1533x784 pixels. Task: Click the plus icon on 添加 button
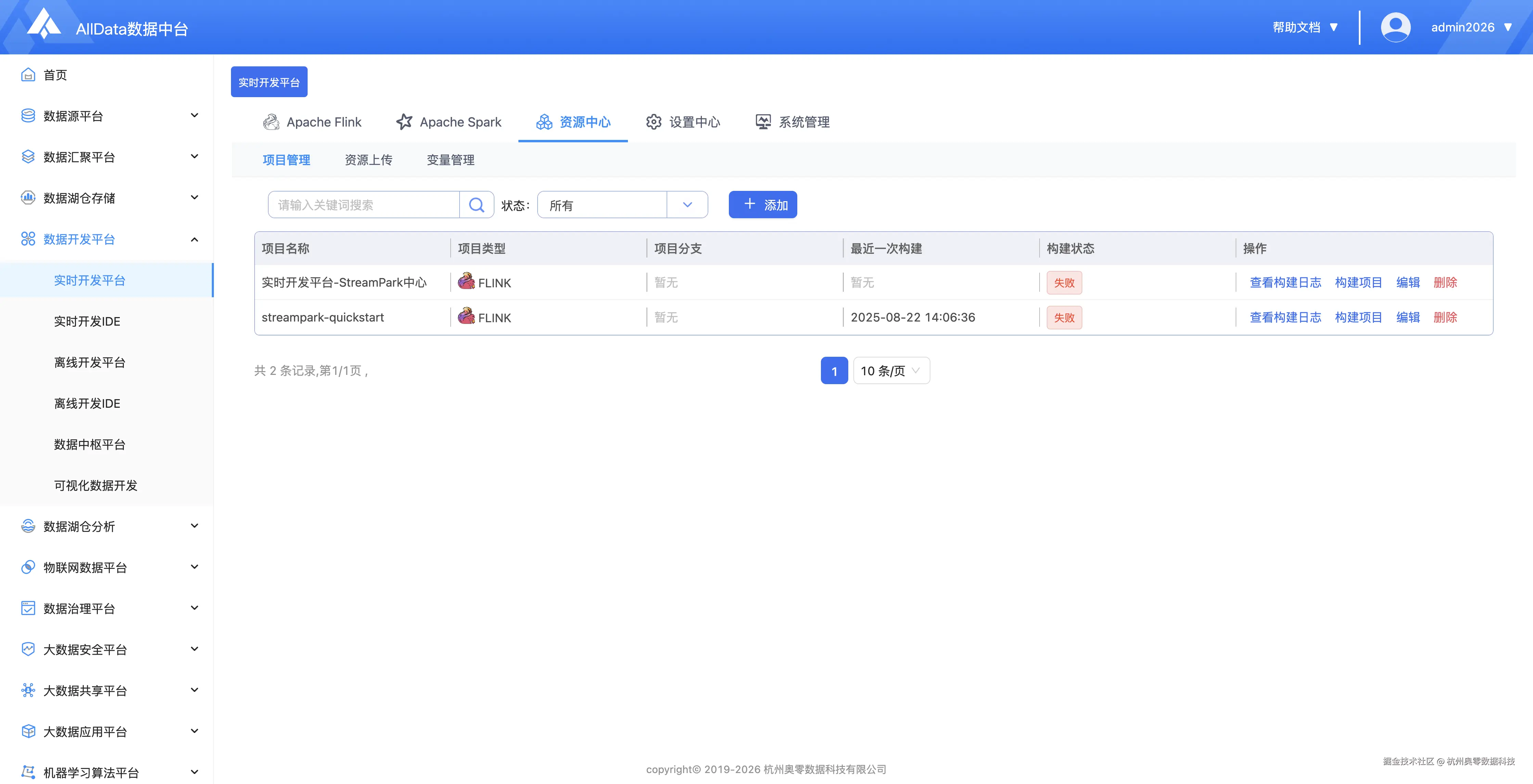[x=750, y=204]
